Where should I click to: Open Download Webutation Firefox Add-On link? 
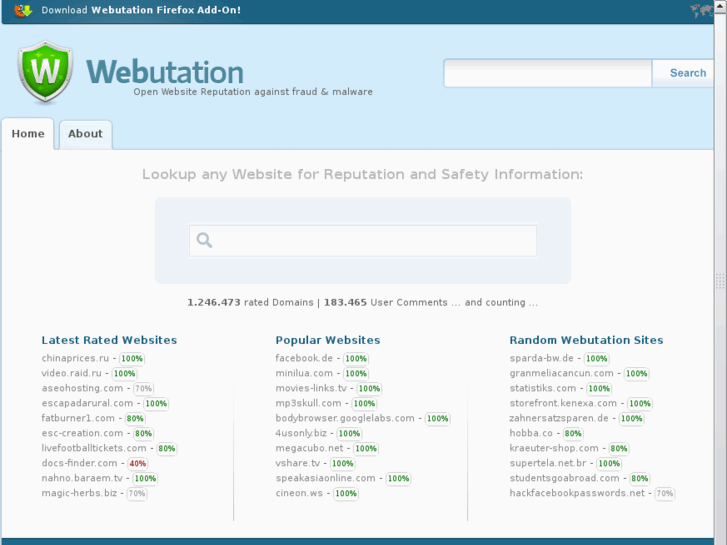141,10
